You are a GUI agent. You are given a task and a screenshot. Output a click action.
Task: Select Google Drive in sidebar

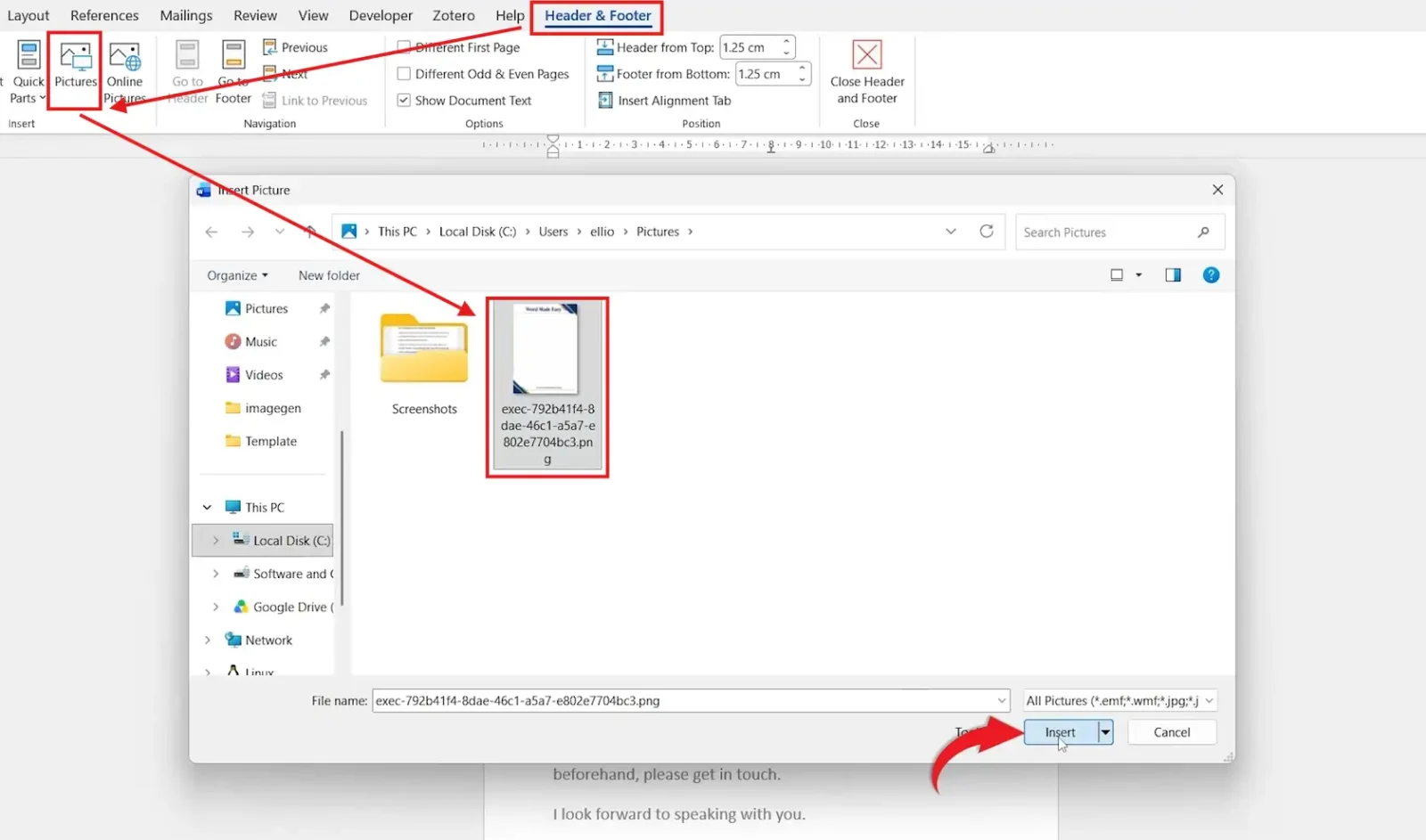(283, 607)
